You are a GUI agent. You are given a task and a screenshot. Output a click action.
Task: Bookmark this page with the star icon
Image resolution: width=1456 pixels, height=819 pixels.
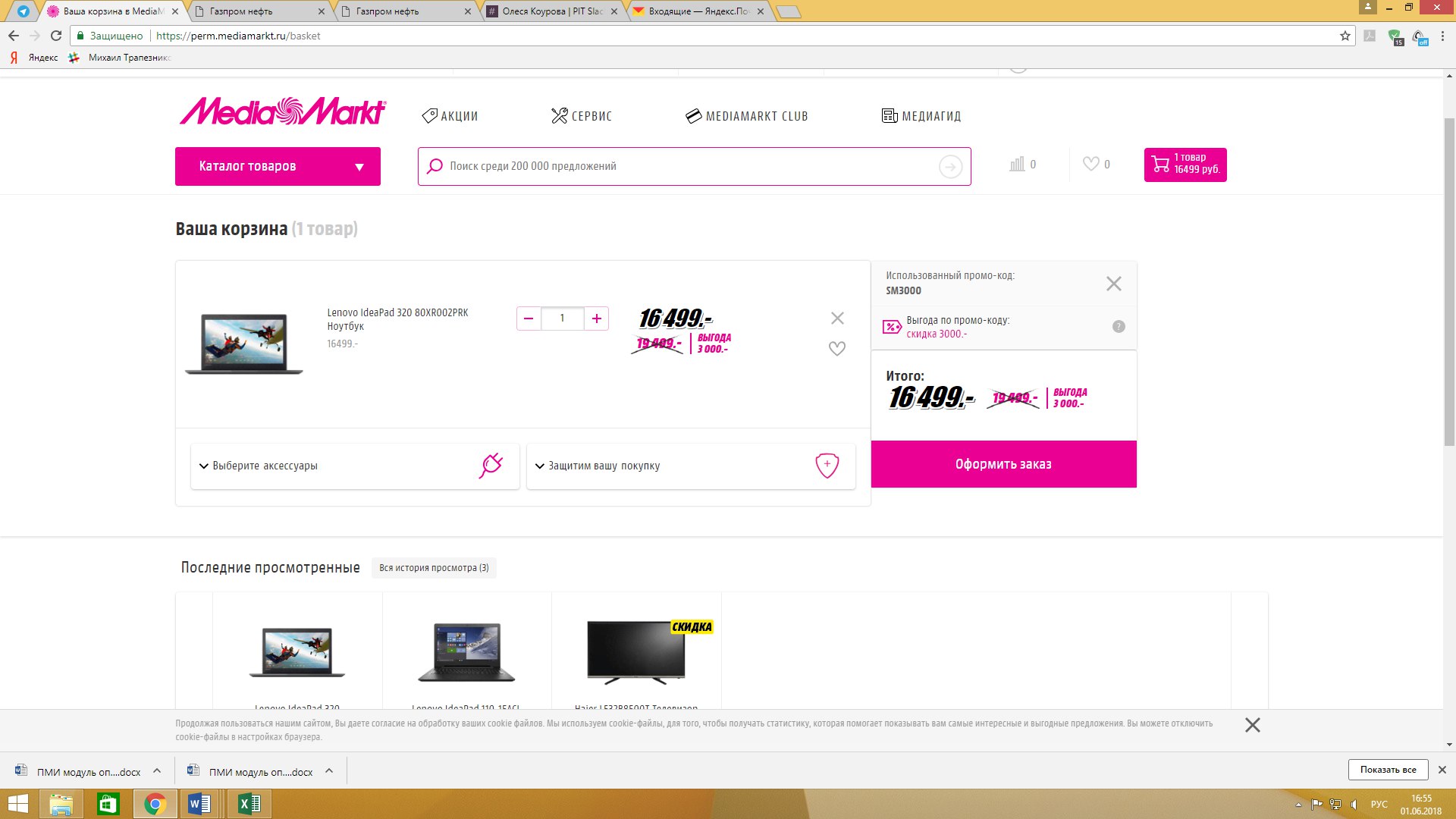coord(1345,36)
